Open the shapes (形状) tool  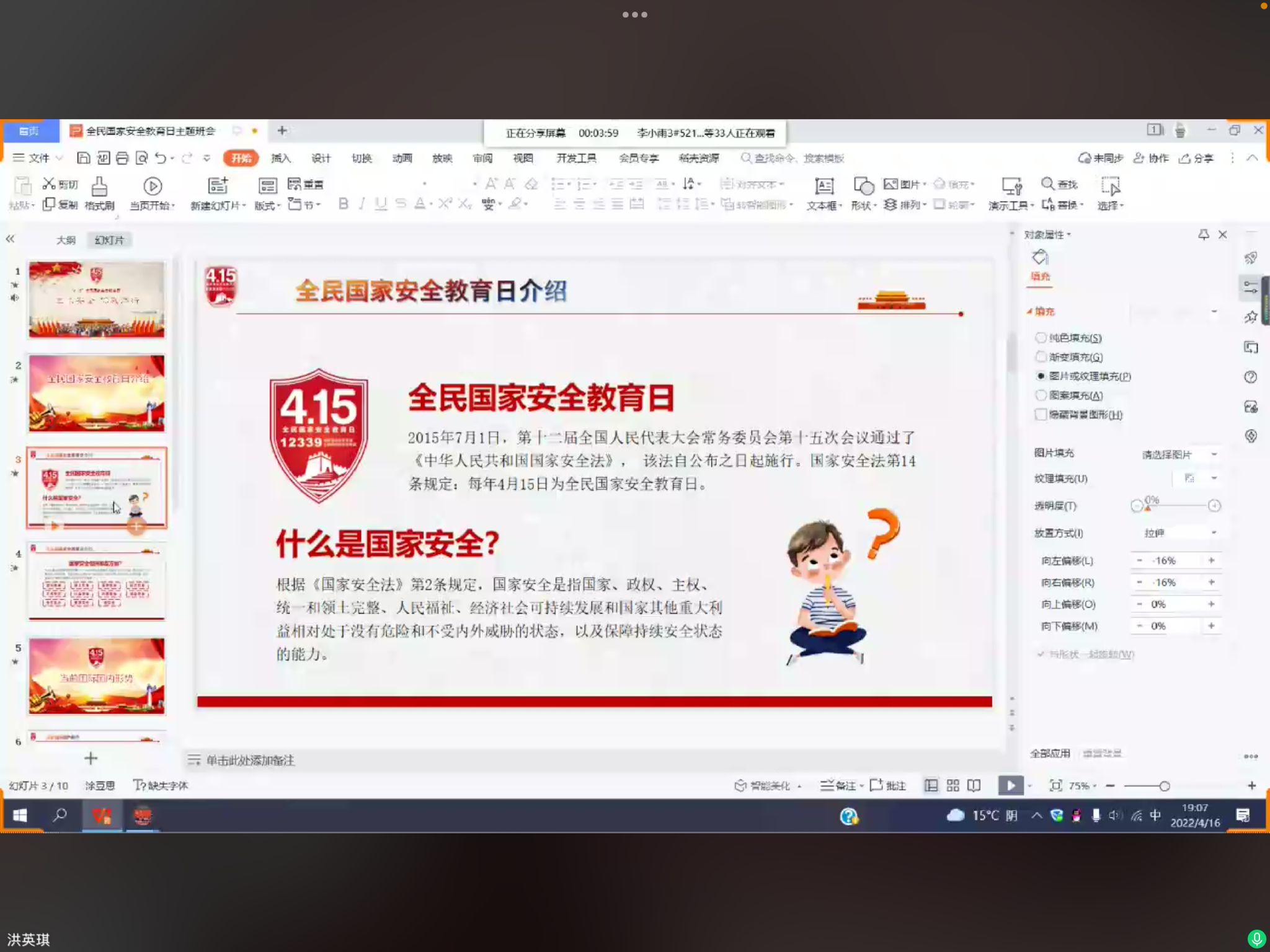click(x=863, y=186)
